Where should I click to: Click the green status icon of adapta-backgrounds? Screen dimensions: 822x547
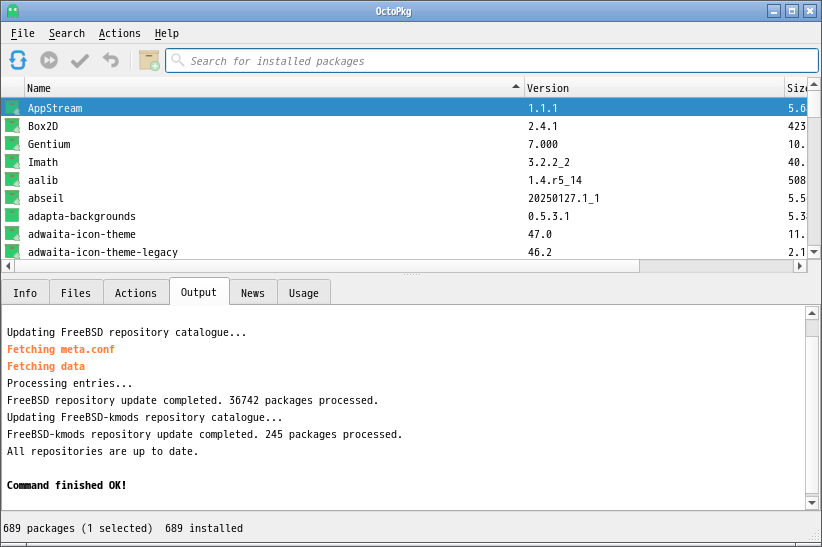pyautogui.click(x=13, y=216)
